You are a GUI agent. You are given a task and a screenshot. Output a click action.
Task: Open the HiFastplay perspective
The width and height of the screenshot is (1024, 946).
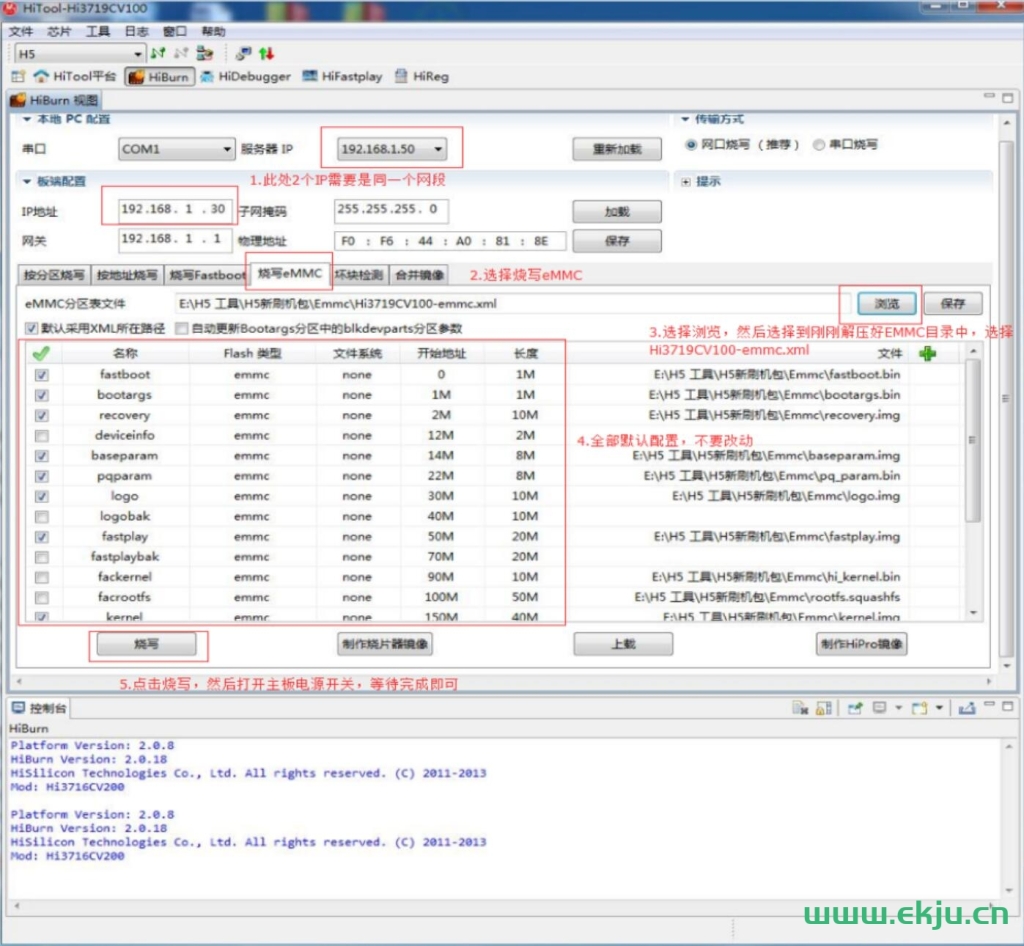click(x=342, y=76)
